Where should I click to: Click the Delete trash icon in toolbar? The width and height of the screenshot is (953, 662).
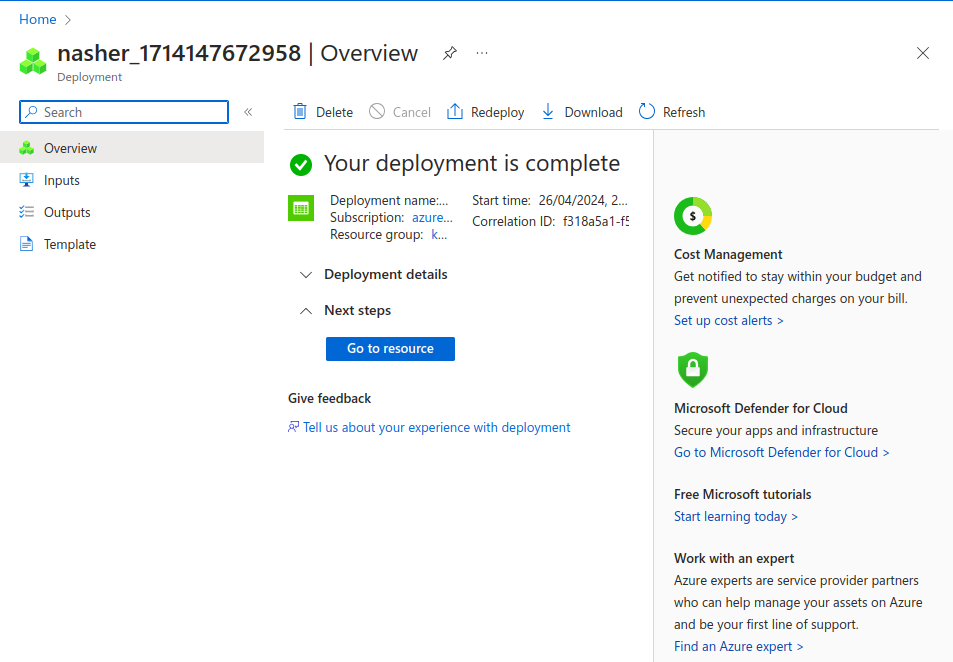point(300,112)
